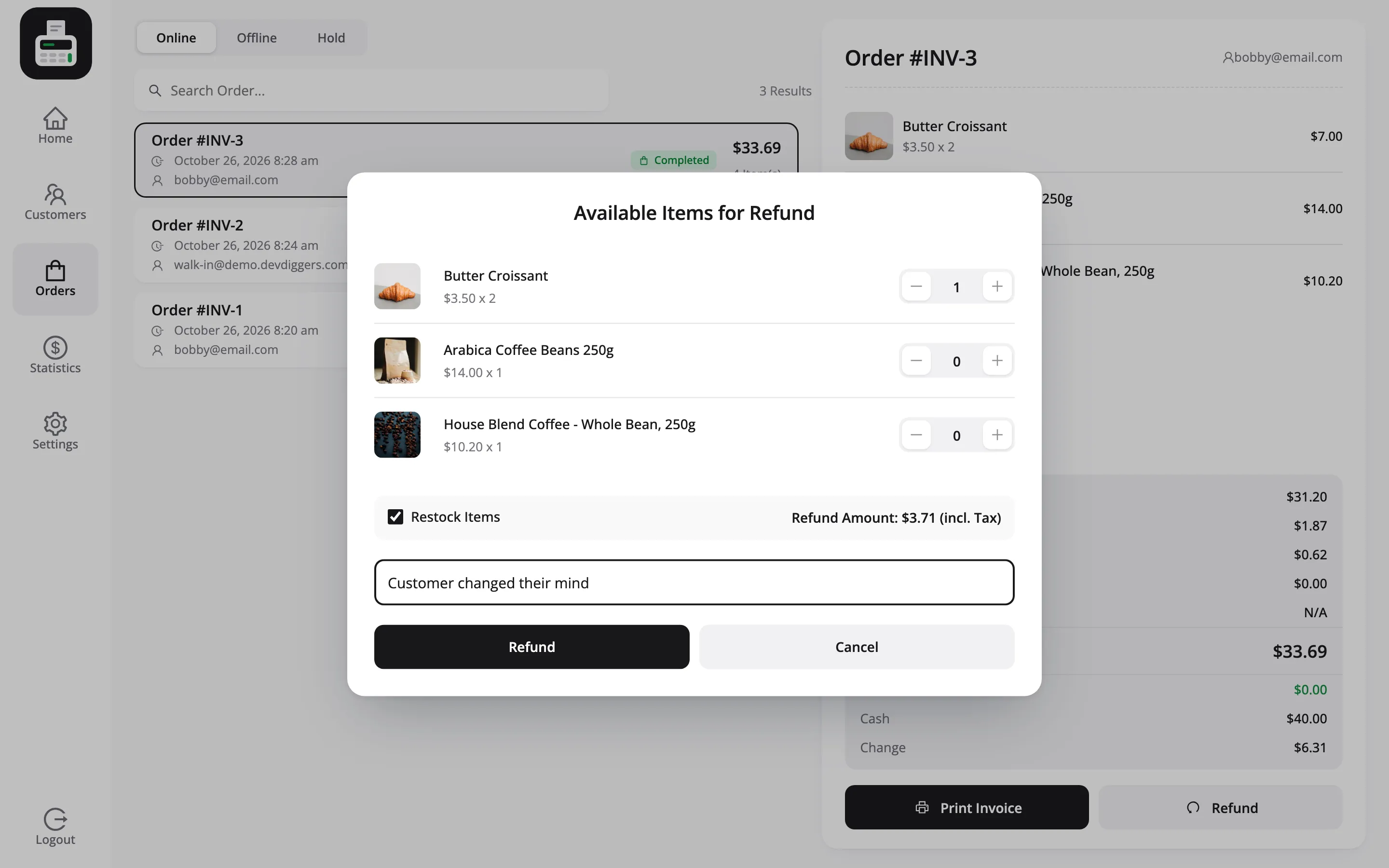Confirm with the black Refund button
Image resolution: width=1389 pixels, height=868 pixels.
(x=531, y=647)
